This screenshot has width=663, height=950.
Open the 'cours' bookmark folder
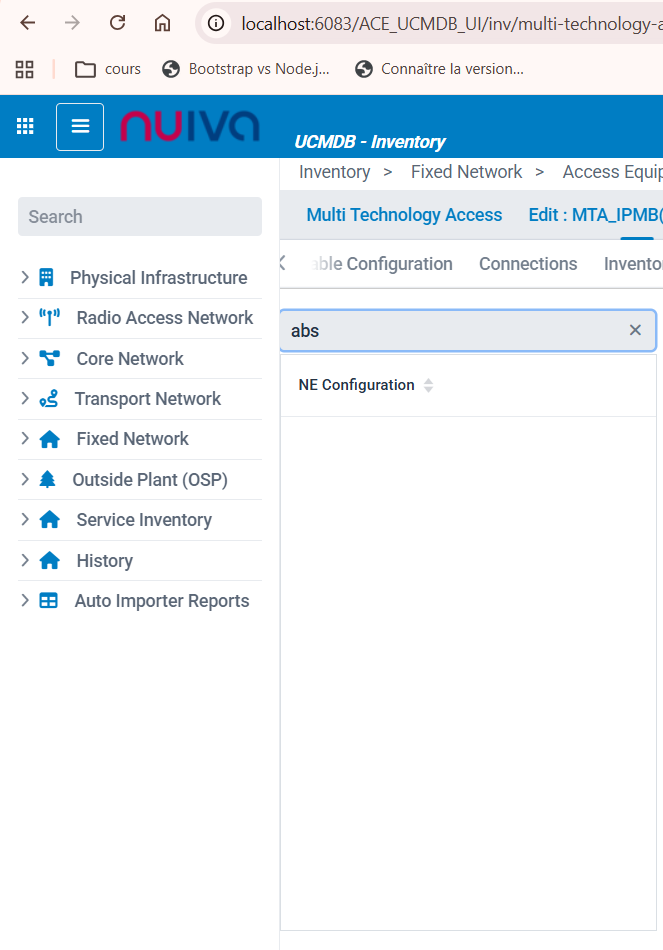[x=108, y=69]
